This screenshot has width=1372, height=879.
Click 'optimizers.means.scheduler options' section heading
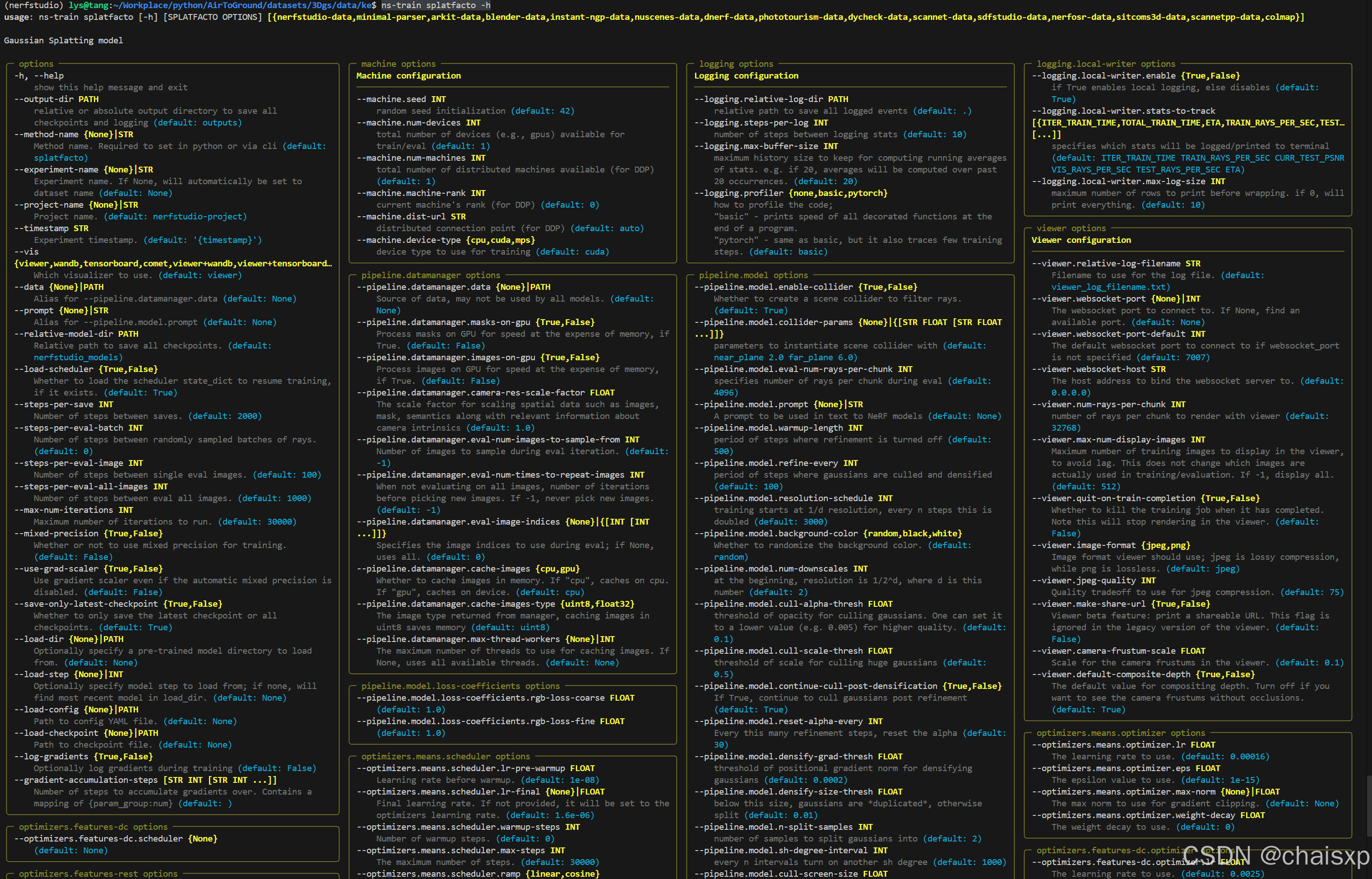pyautogui.click(x=445, y=757)
